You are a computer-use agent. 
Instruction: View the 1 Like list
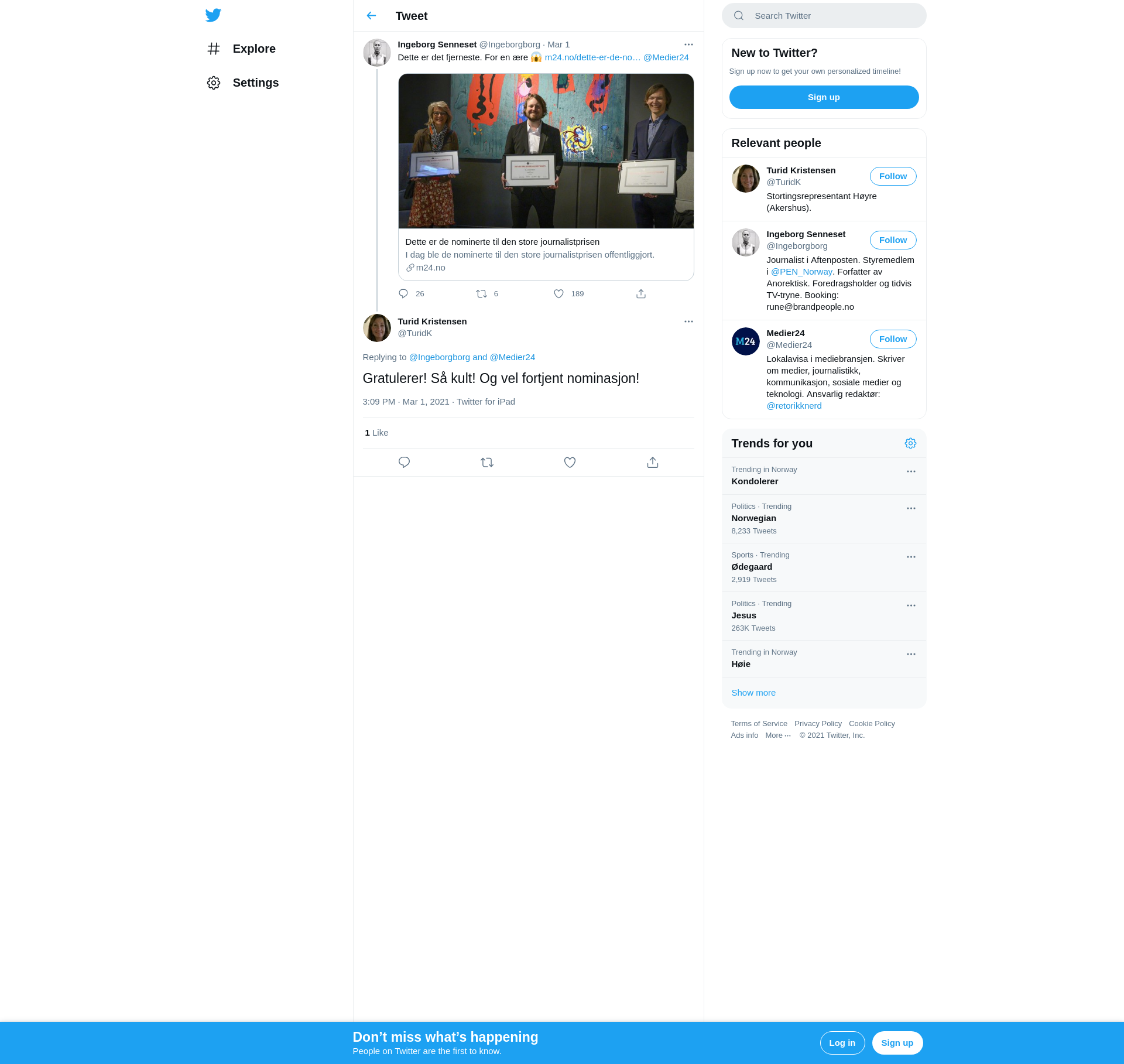pos(376,433)
